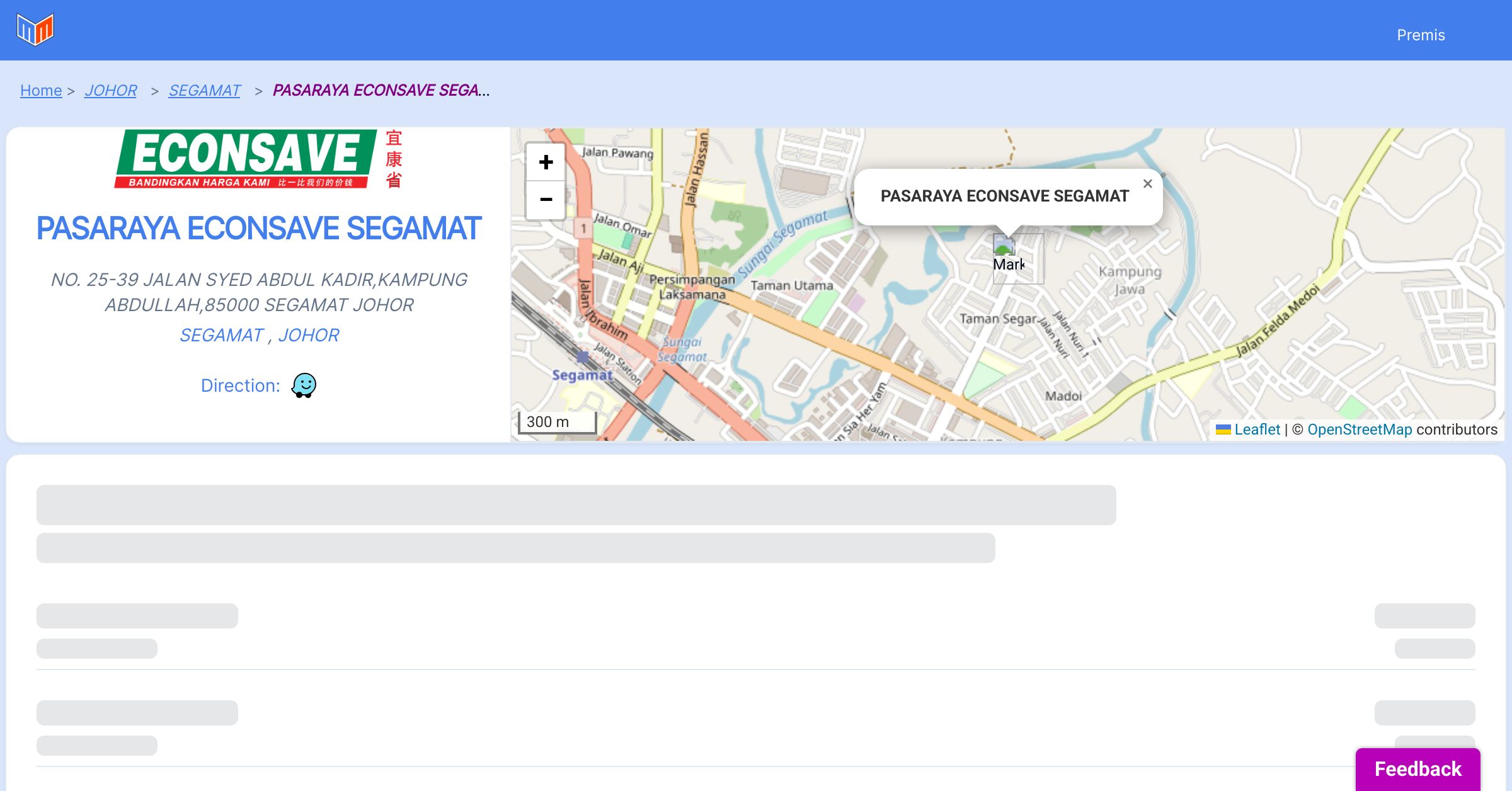Open Leaflet attribution link

(x=1257, y=430)
